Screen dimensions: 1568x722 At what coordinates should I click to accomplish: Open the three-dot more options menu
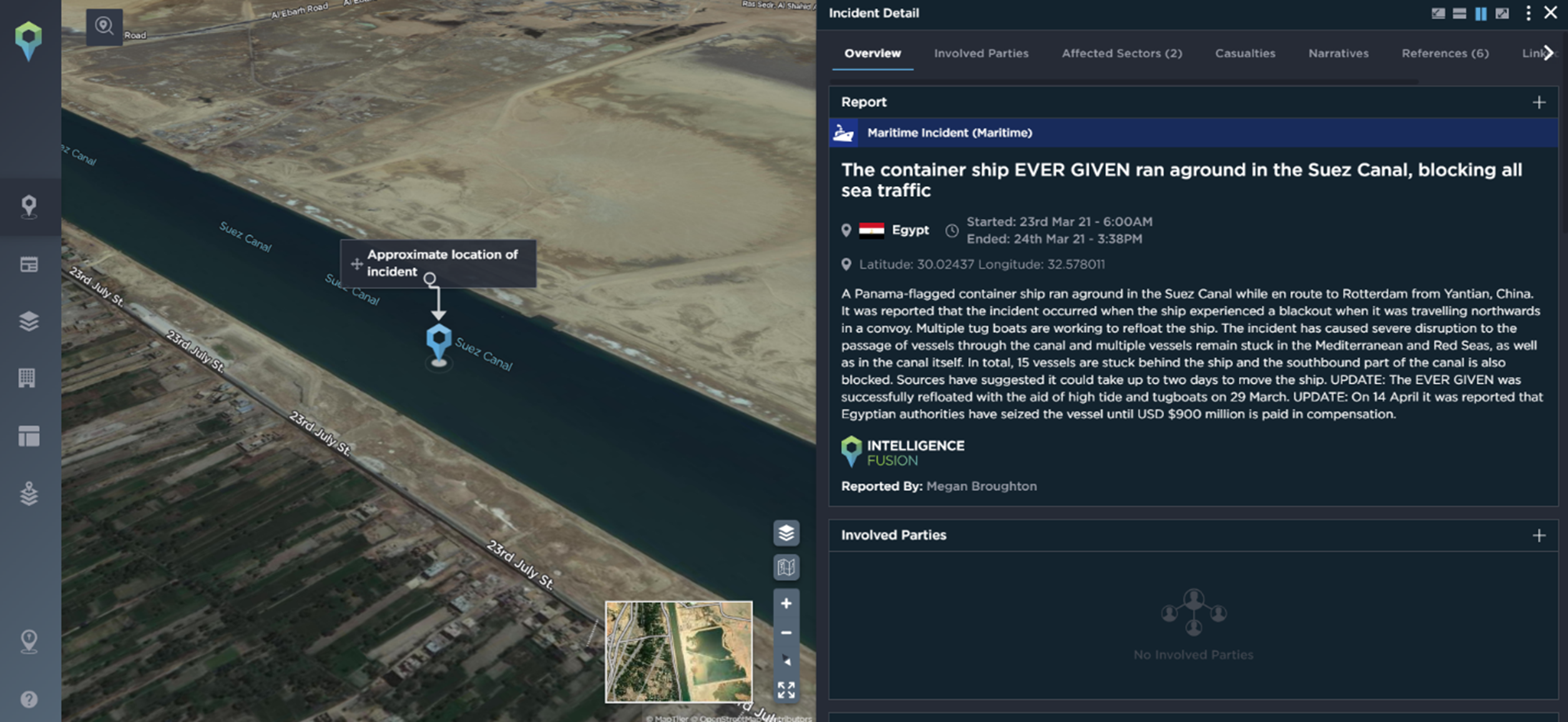click(x=1528, y=13)
